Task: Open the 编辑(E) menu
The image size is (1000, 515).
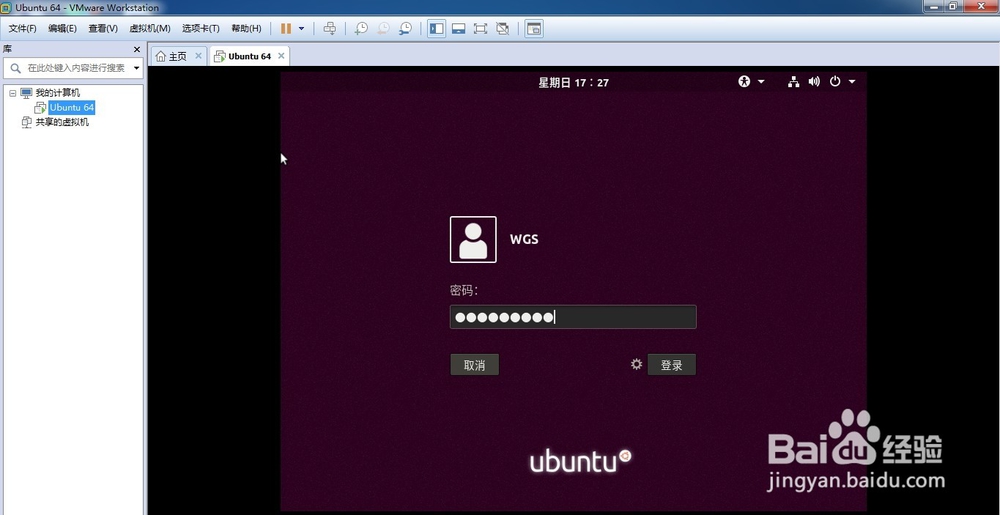Action: (62, 29)
